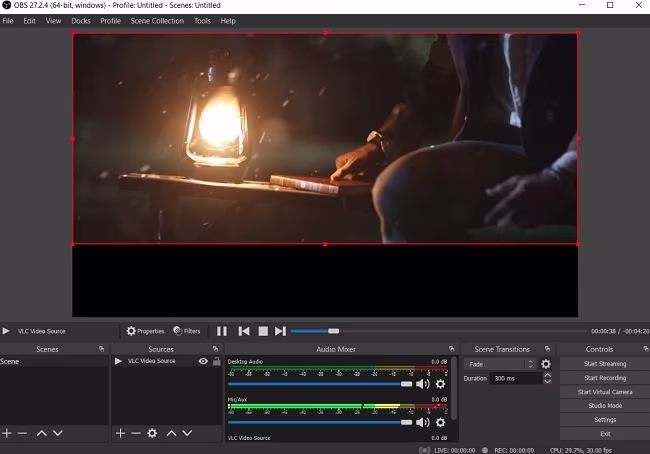Open the Profile menu

110,21
